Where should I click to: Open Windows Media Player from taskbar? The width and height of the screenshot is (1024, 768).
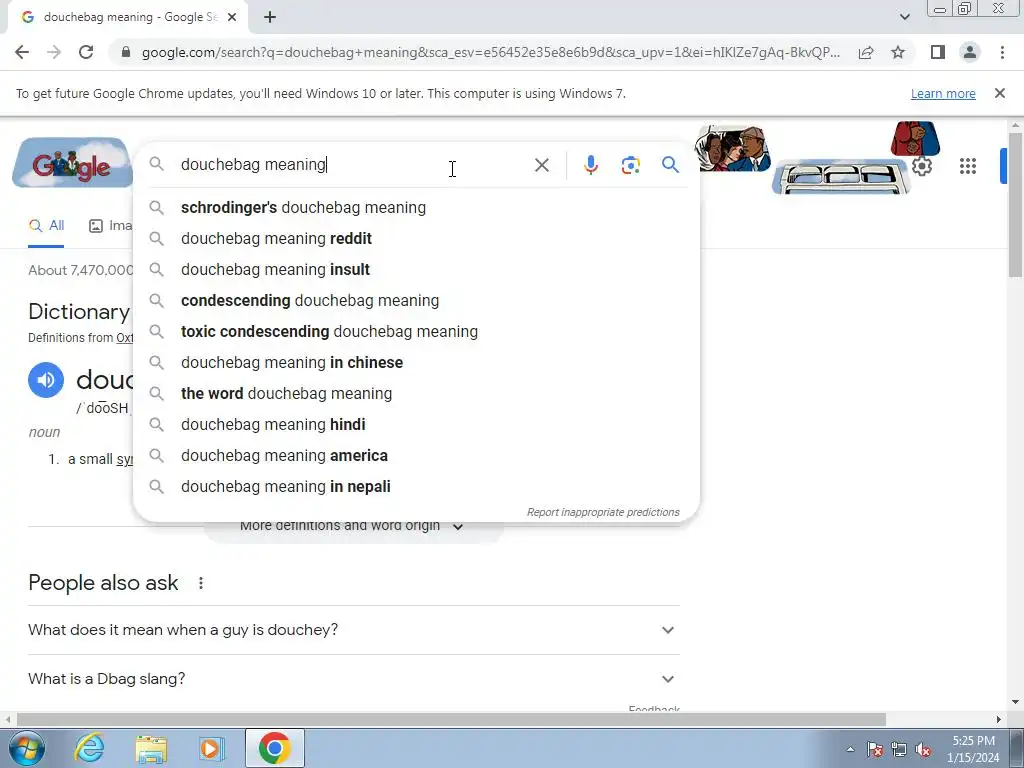(211, 748)
